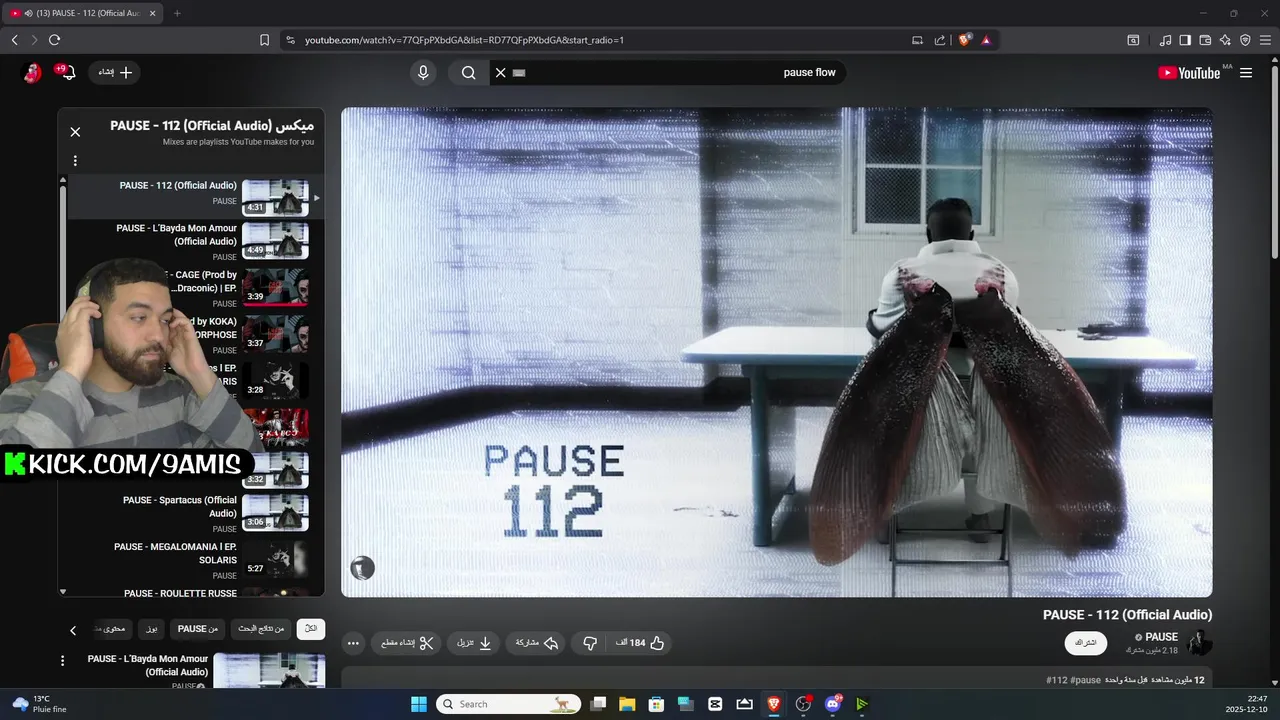
Task: Open the Brave Wallet icon
Action: (1205, 40)
